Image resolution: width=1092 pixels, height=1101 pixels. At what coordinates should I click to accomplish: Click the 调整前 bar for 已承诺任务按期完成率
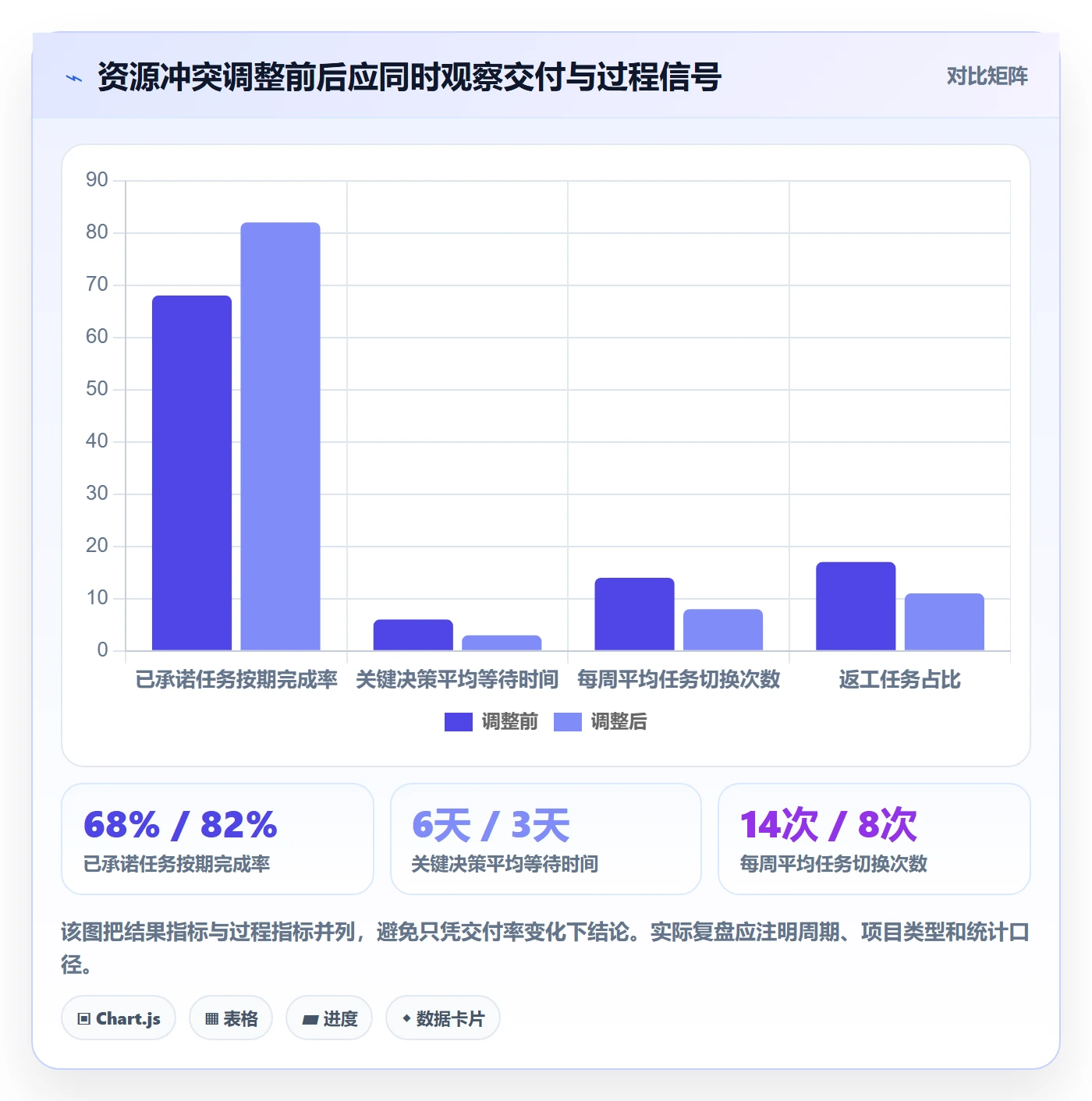(x=192, y=473)
